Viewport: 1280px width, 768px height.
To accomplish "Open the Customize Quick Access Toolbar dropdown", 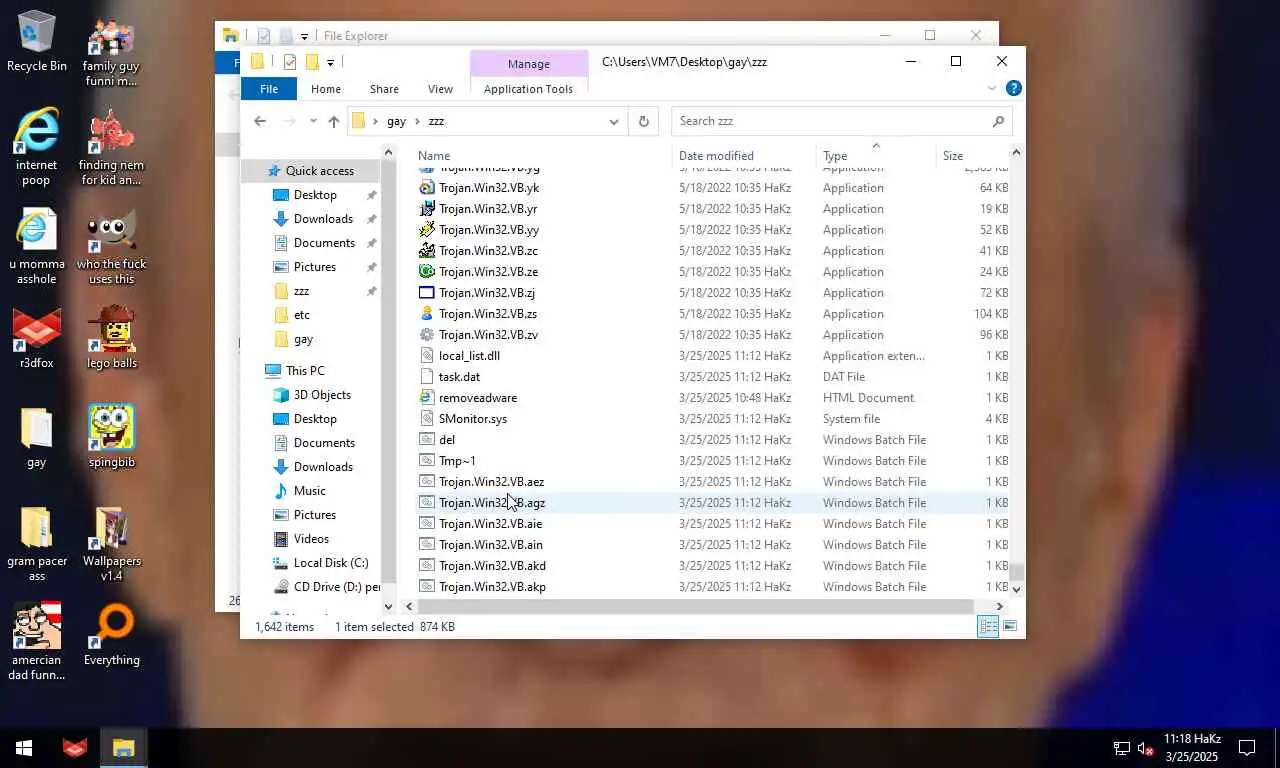I will pyautogui.click(x=329, y=62).
